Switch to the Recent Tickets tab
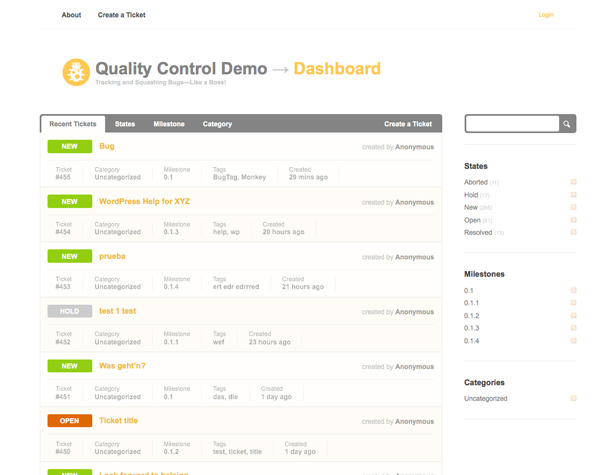 pos(73,124)
